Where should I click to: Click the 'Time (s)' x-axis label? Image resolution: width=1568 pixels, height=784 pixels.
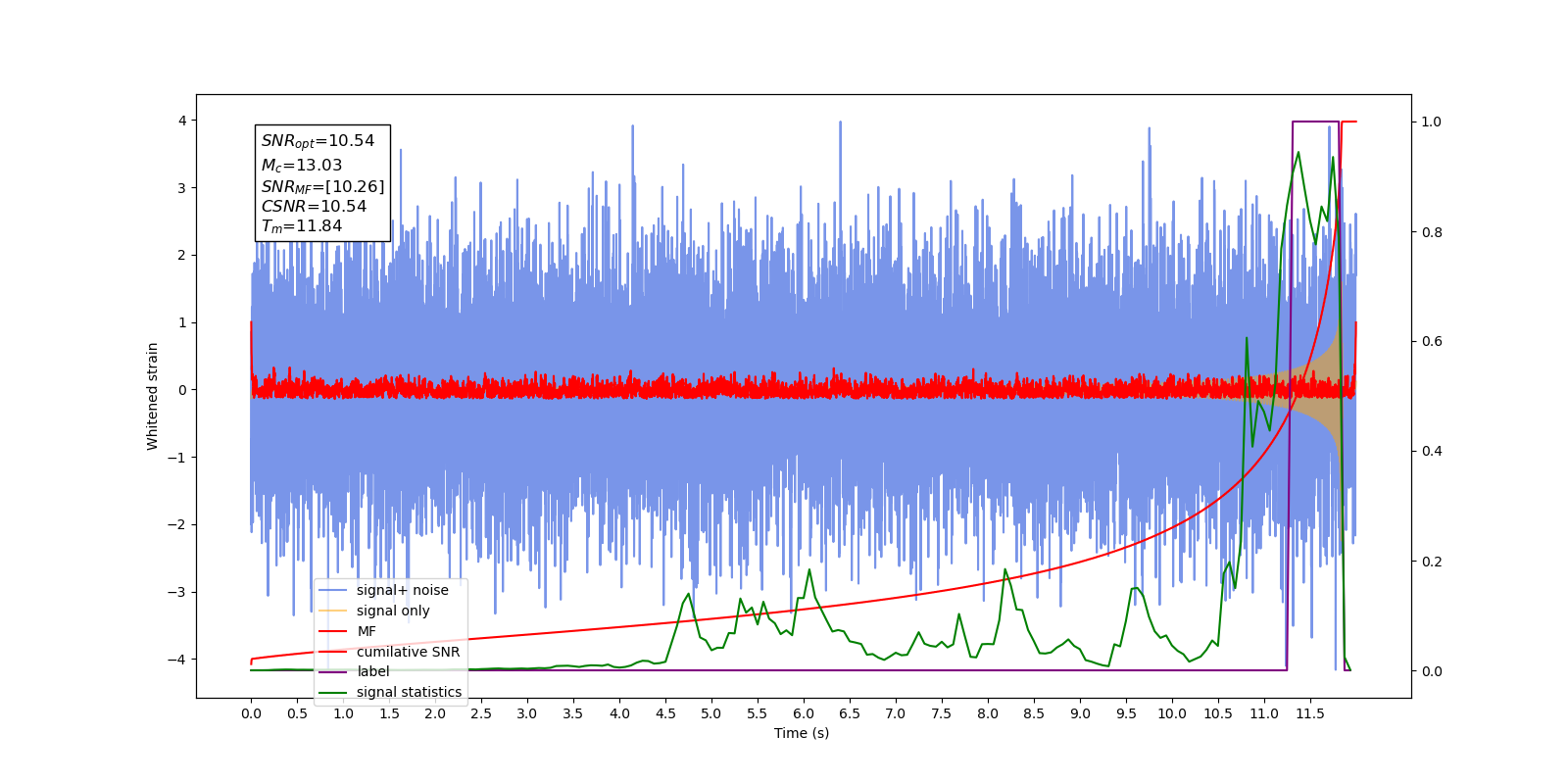pyautogui.click(x=802, y=733)
